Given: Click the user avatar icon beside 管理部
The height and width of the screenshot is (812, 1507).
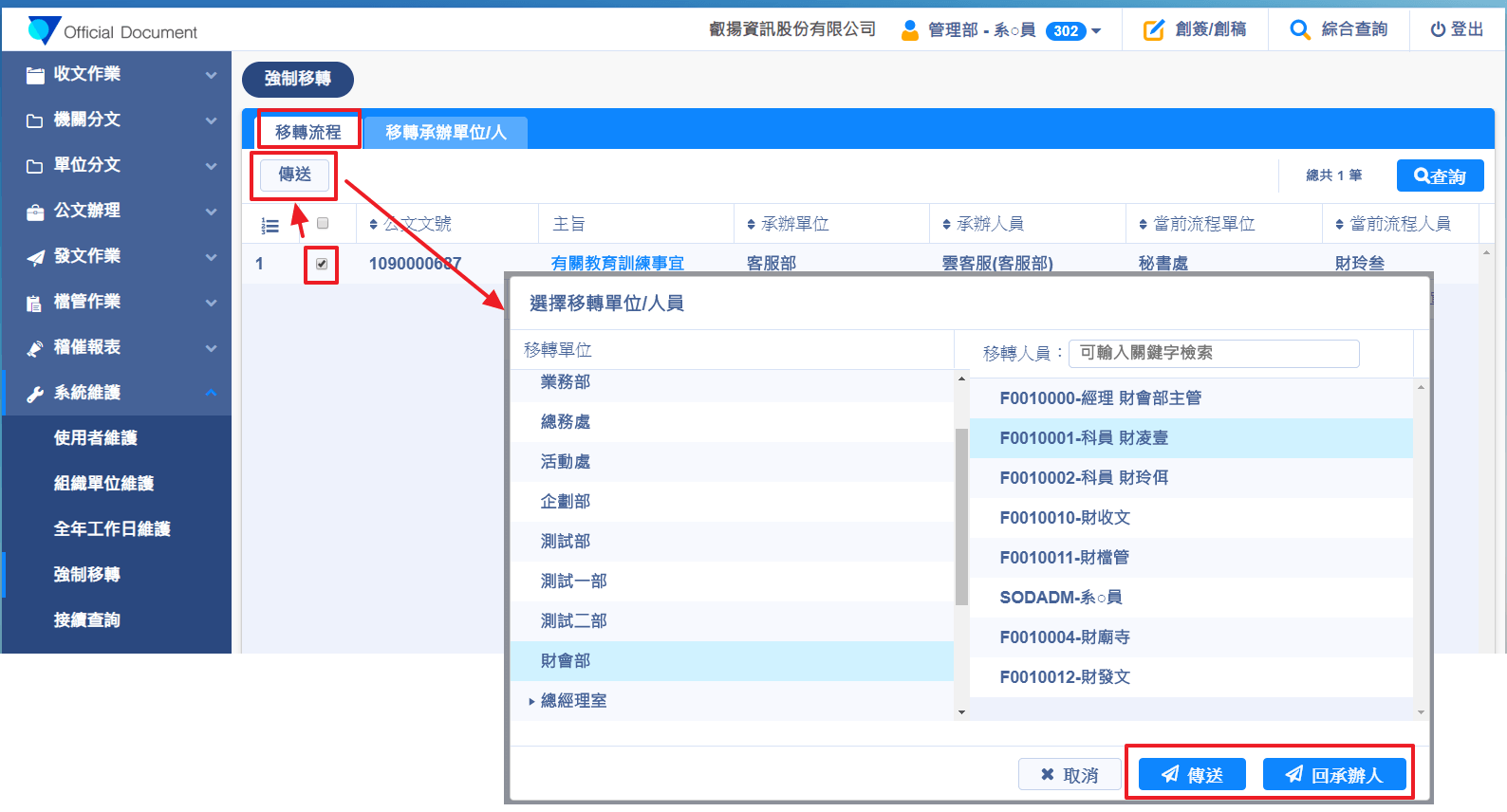Looking at the screenshot, I should coord(909,30).
